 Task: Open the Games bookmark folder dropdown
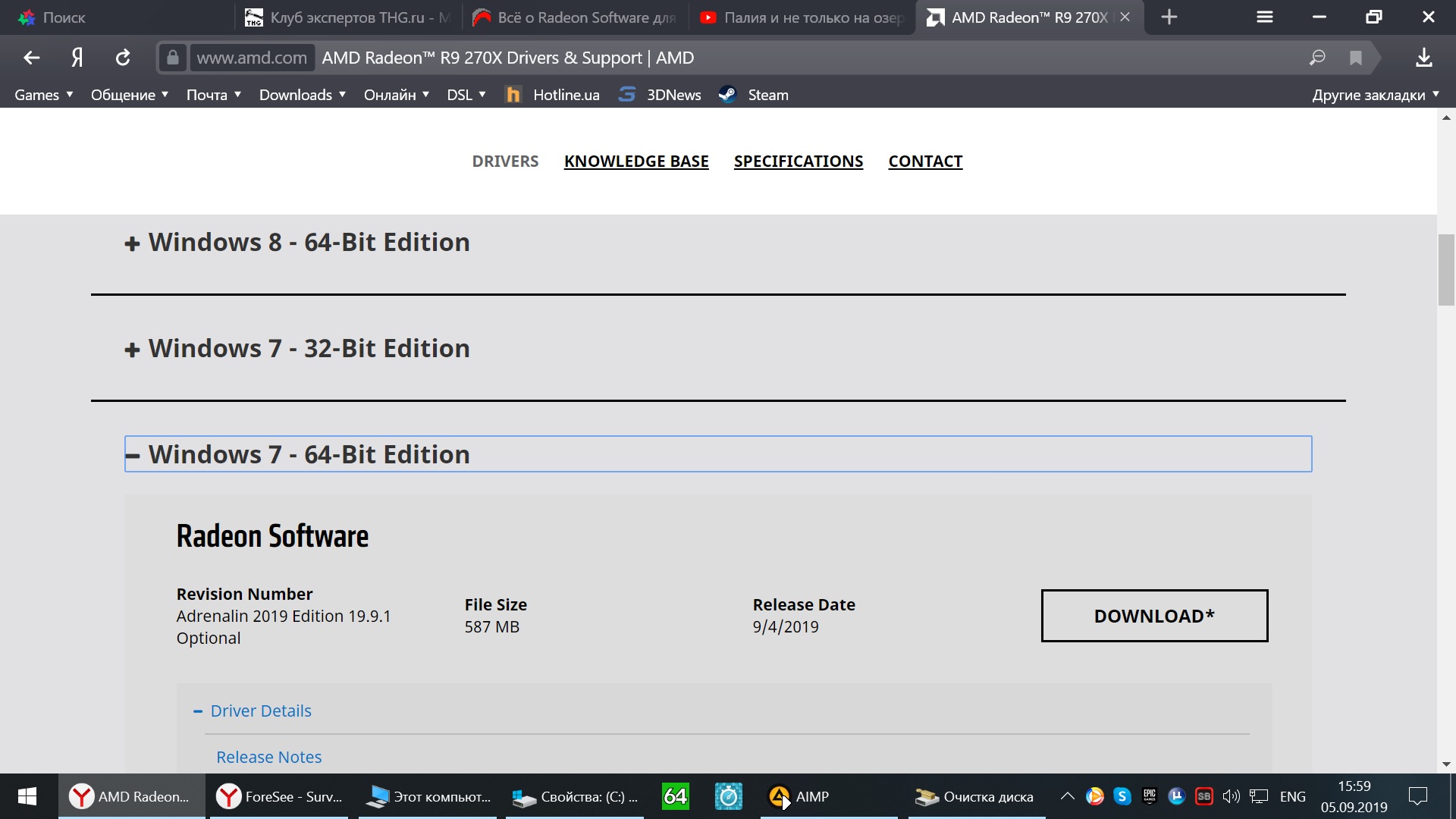tap(43, 95)
